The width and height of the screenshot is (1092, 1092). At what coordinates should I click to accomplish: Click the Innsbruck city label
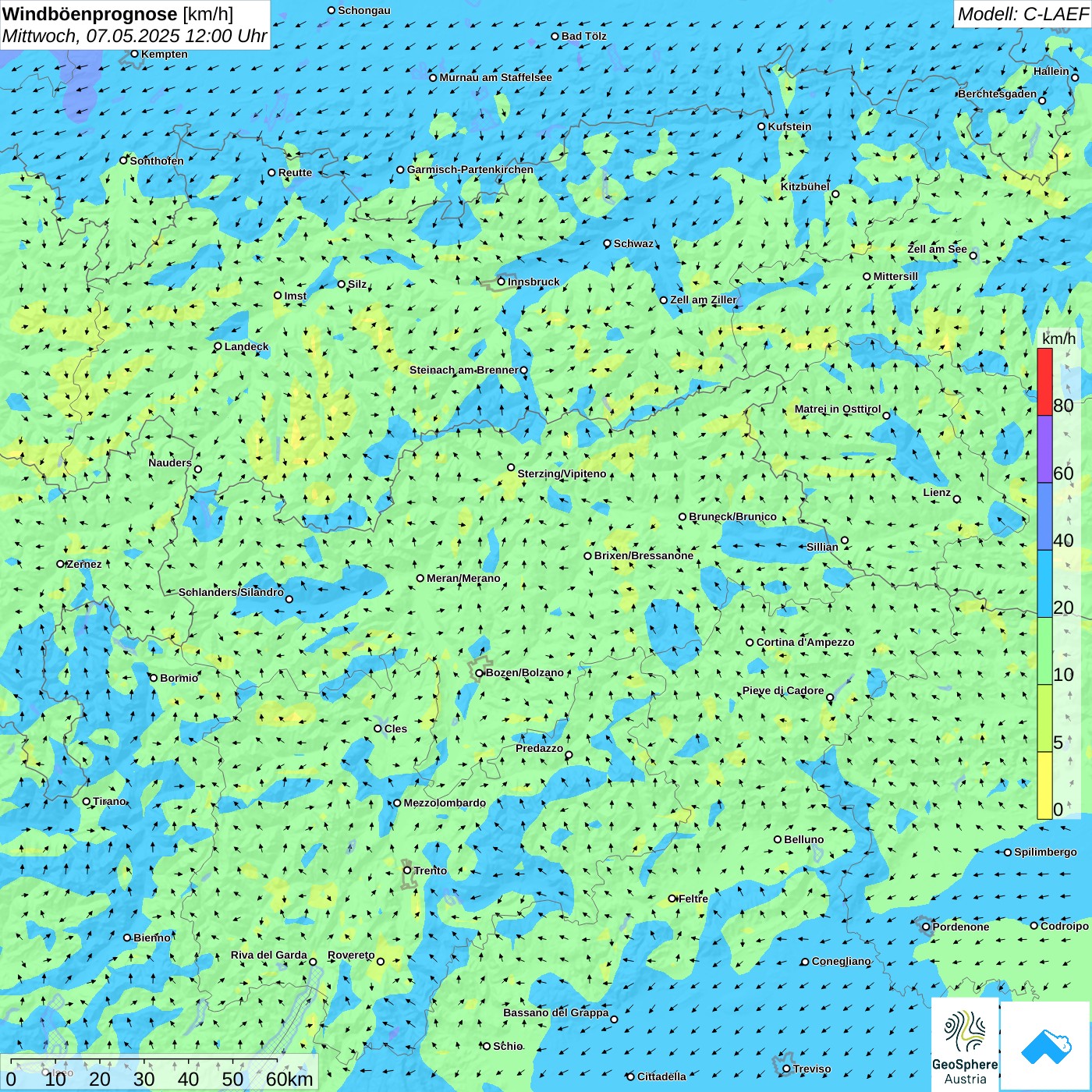pyautogui.click(x=534, y=282)
